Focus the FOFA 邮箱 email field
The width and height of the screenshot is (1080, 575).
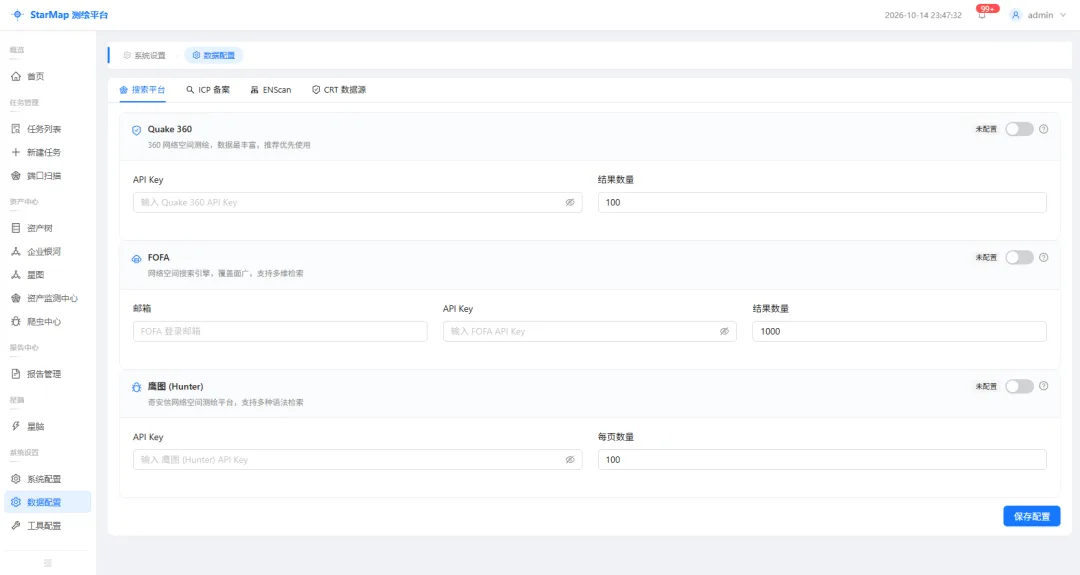click(280, 331)
